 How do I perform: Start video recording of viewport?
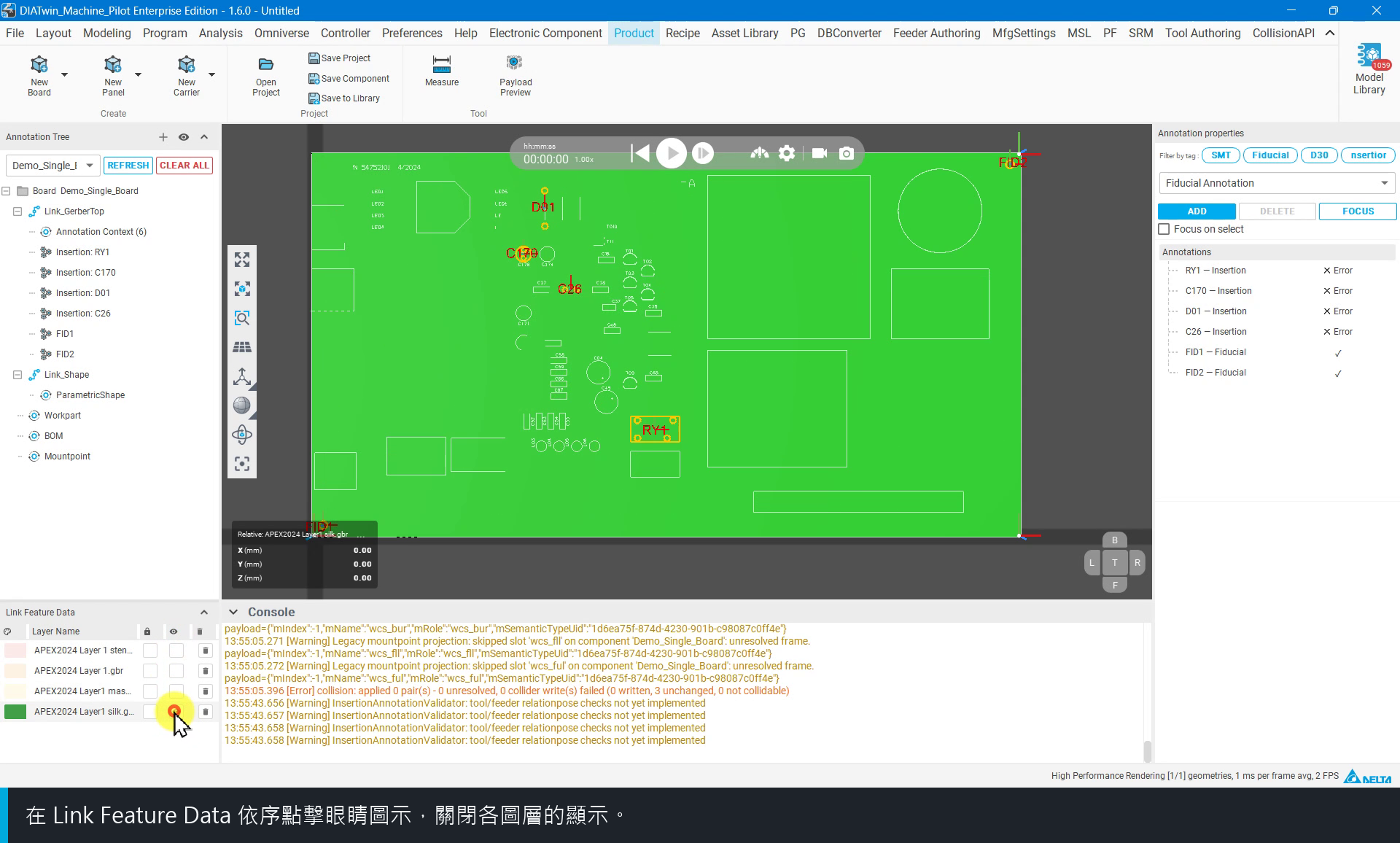click(820, 153)
